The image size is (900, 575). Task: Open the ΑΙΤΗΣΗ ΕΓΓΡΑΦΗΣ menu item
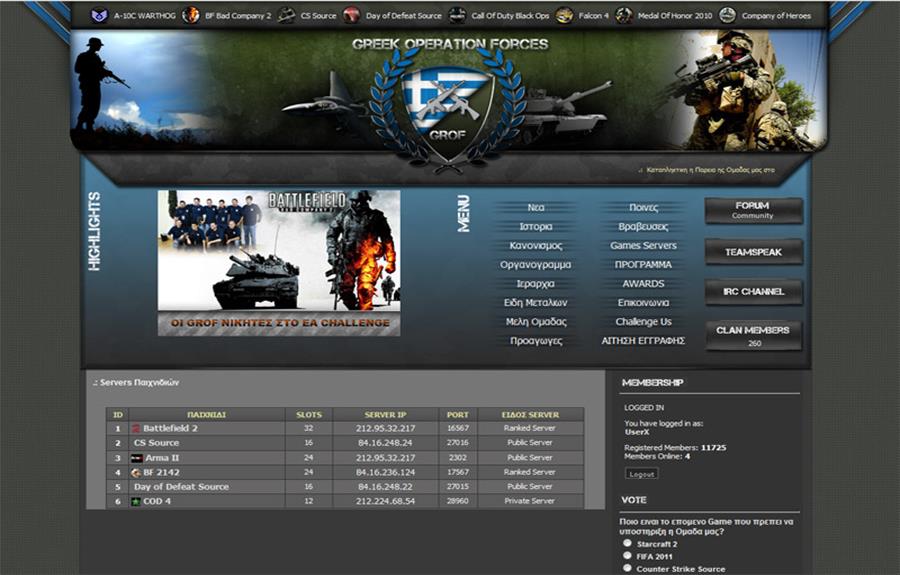coord(643,341)
